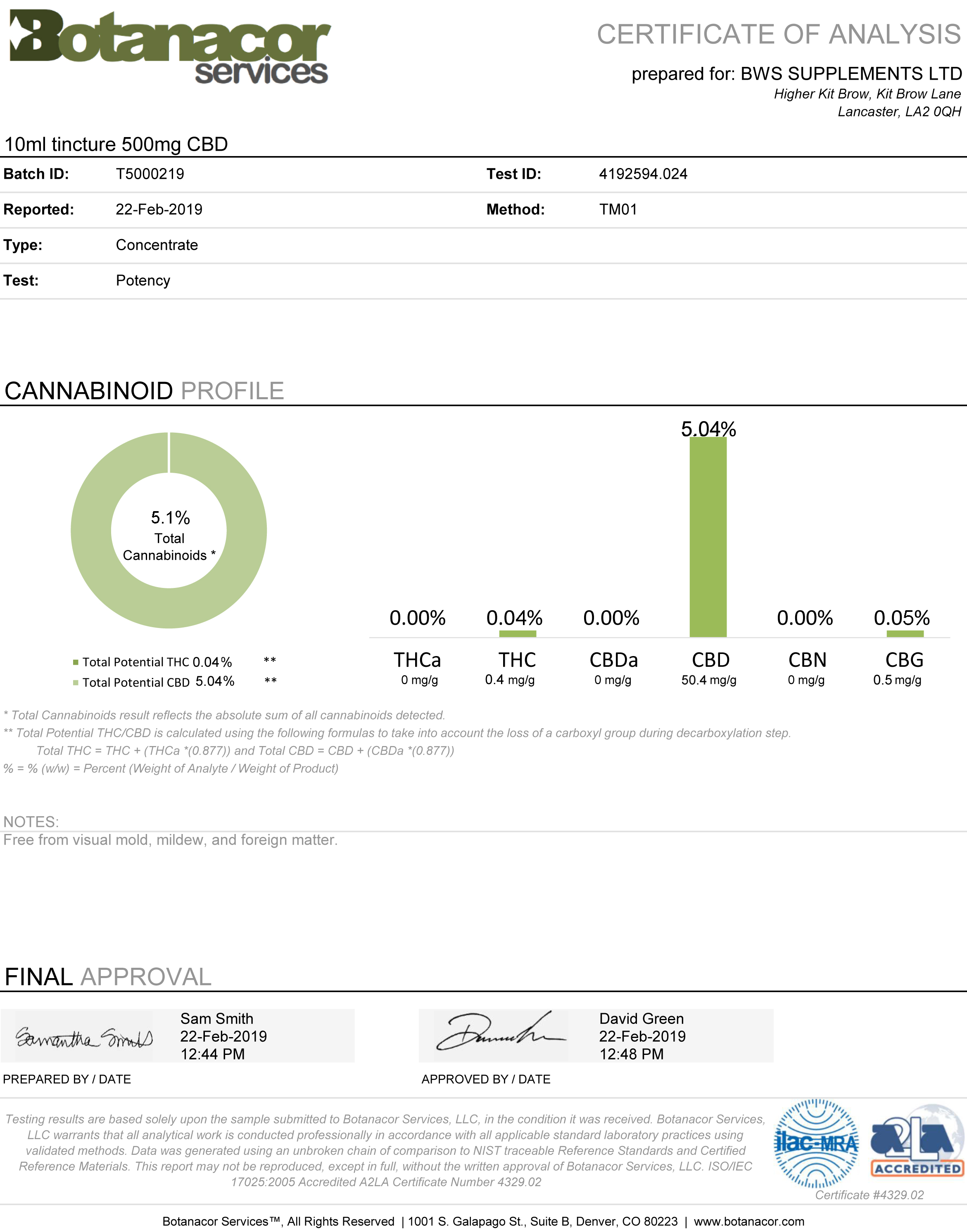Click the Total Potential CBD legend square
967x1232 pixels.
click(x=75, y=682)
